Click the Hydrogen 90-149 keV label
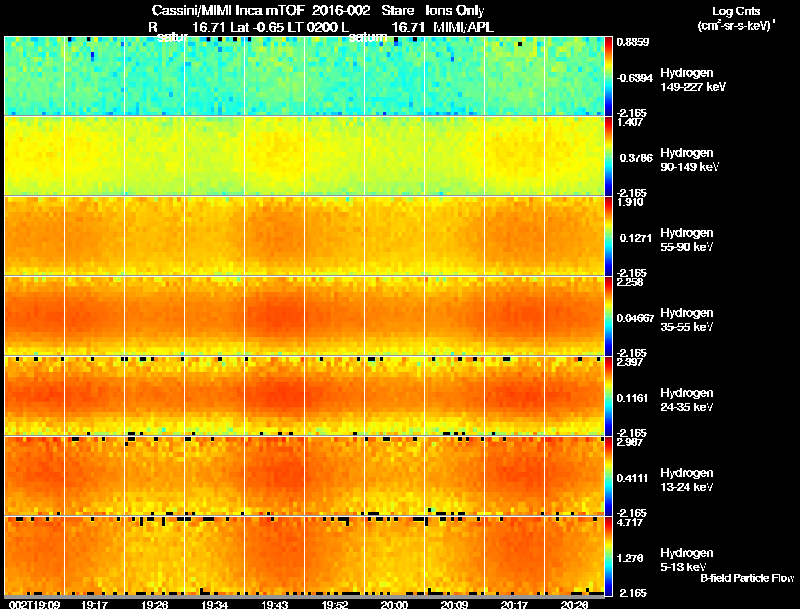 pos(689,160)
